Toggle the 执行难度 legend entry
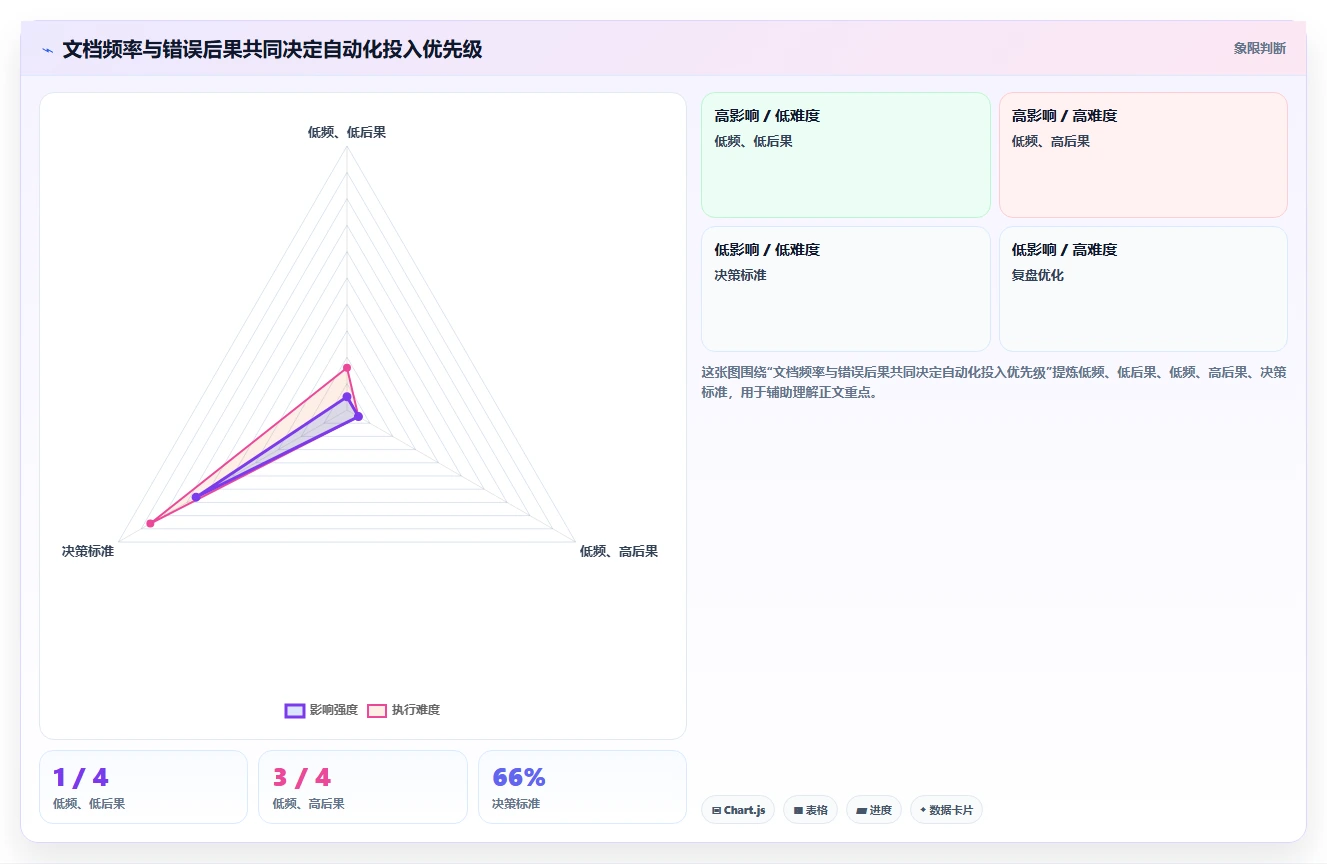This screenshot has height=864, width=1327. click(x=404, y=710)
